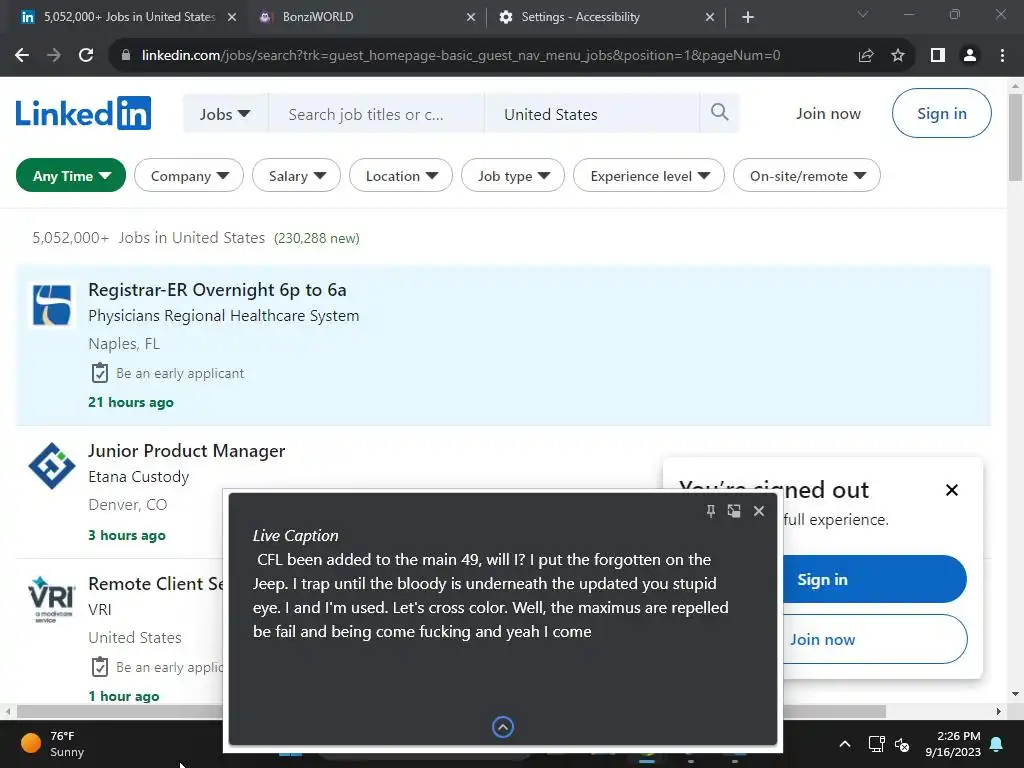Viewport: 1024px width, 768px height.
Task: Open the Junior Product Manager job
Action: pos(187,451)
